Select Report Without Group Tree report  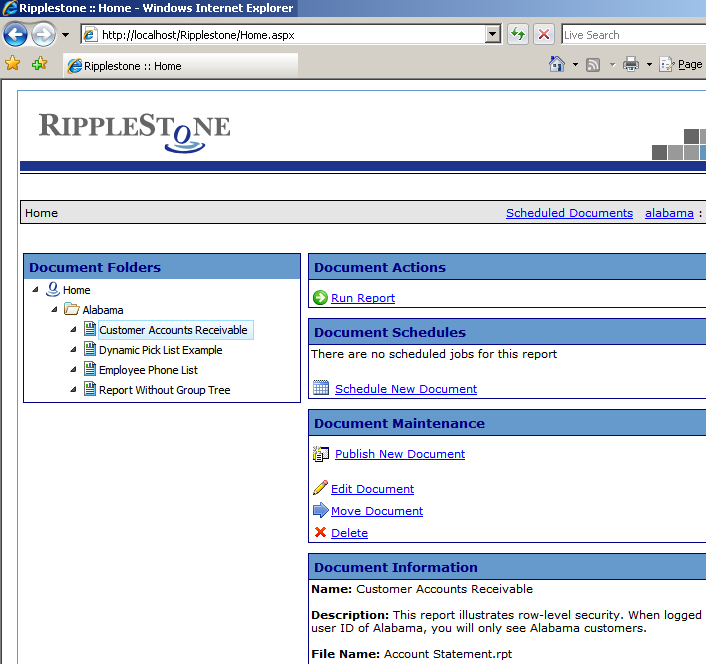point(164,390)
